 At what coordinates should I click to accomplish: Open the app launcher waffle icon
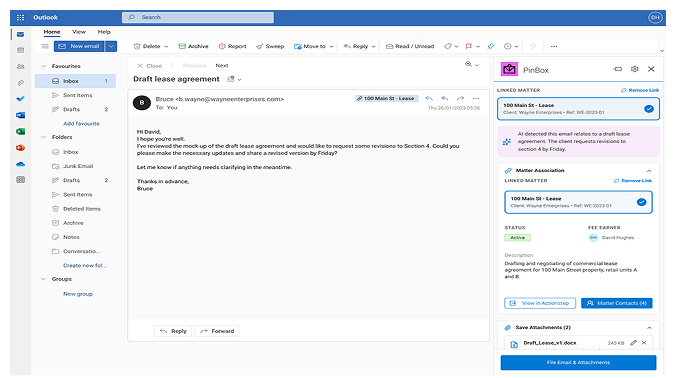(x=20, y=17)
